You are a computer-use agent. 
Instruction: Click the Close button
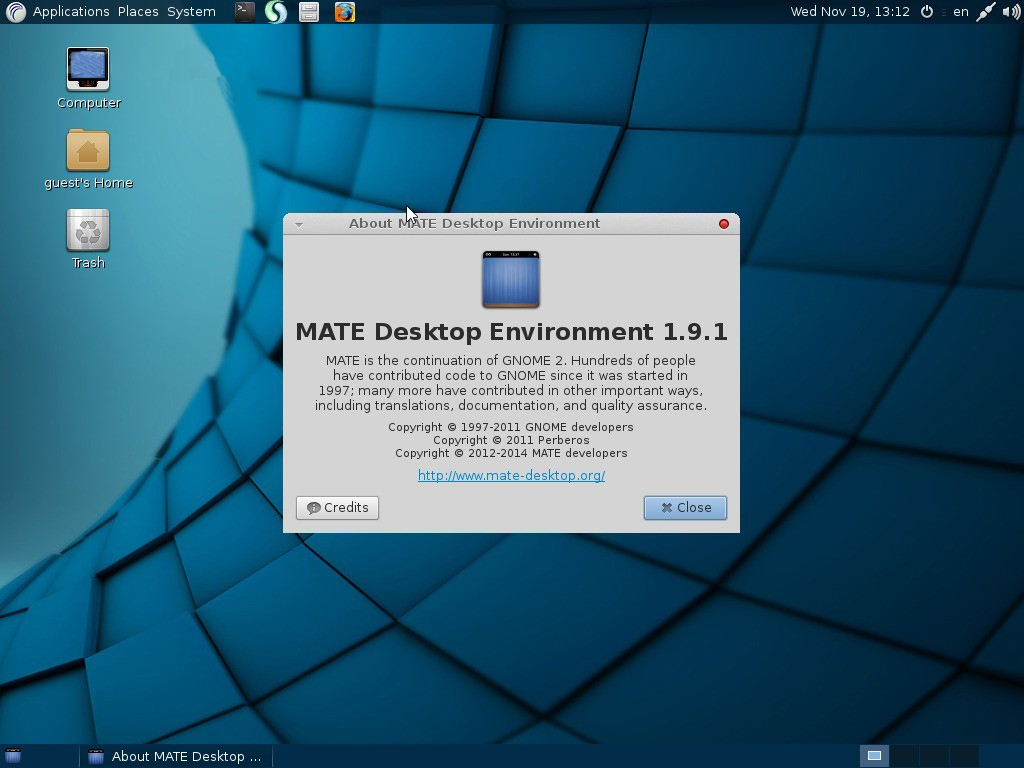(x=685, y=507)
